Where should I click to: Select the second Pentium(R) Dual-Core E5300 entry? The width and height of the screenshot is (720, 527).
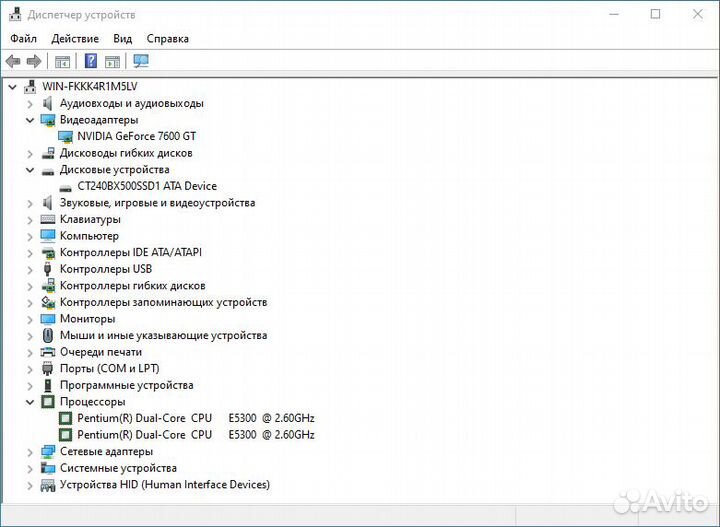[196, 435]
